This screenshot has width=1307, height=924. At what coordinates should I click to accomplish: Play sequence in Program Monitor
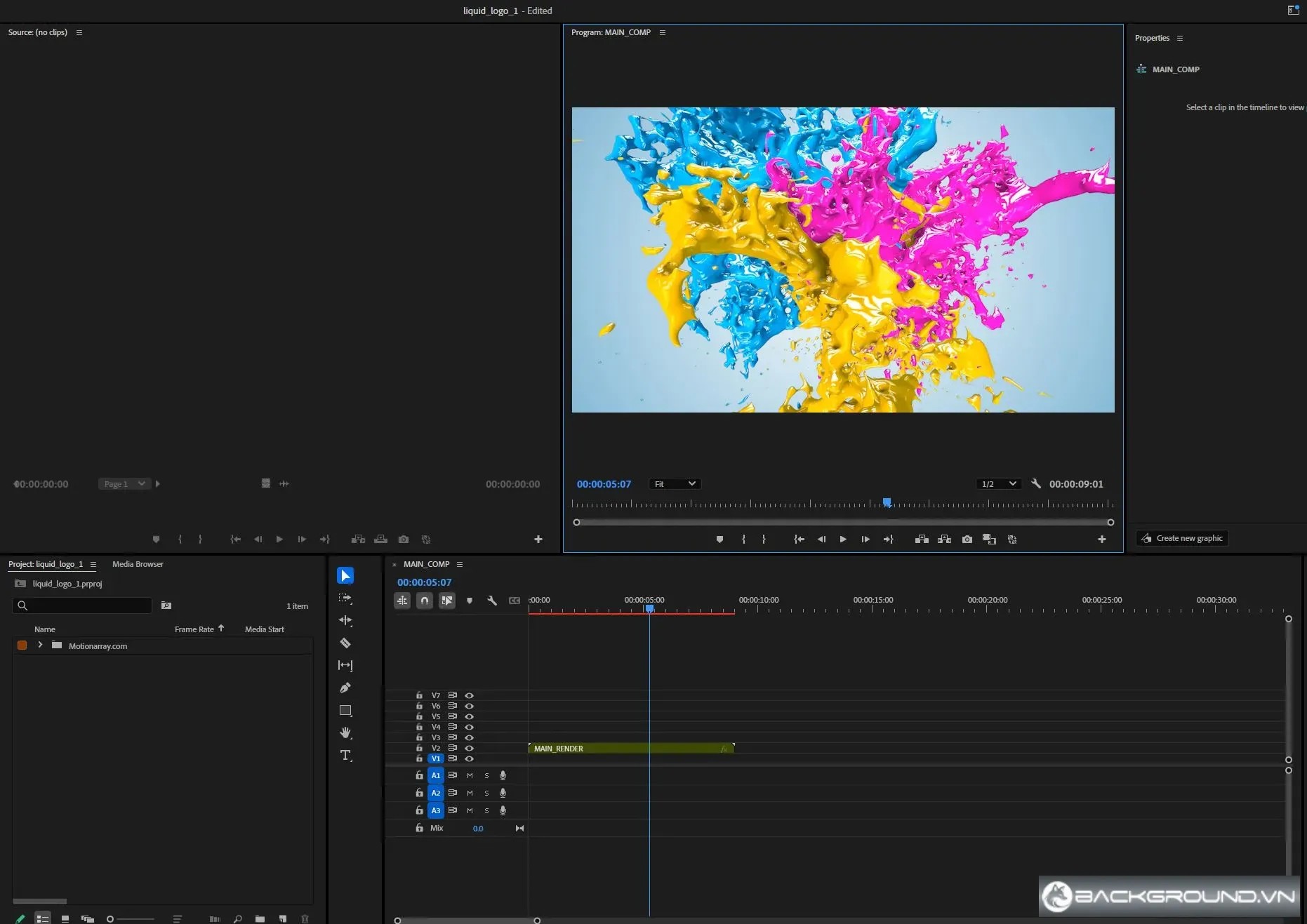(x=843, y=539)
